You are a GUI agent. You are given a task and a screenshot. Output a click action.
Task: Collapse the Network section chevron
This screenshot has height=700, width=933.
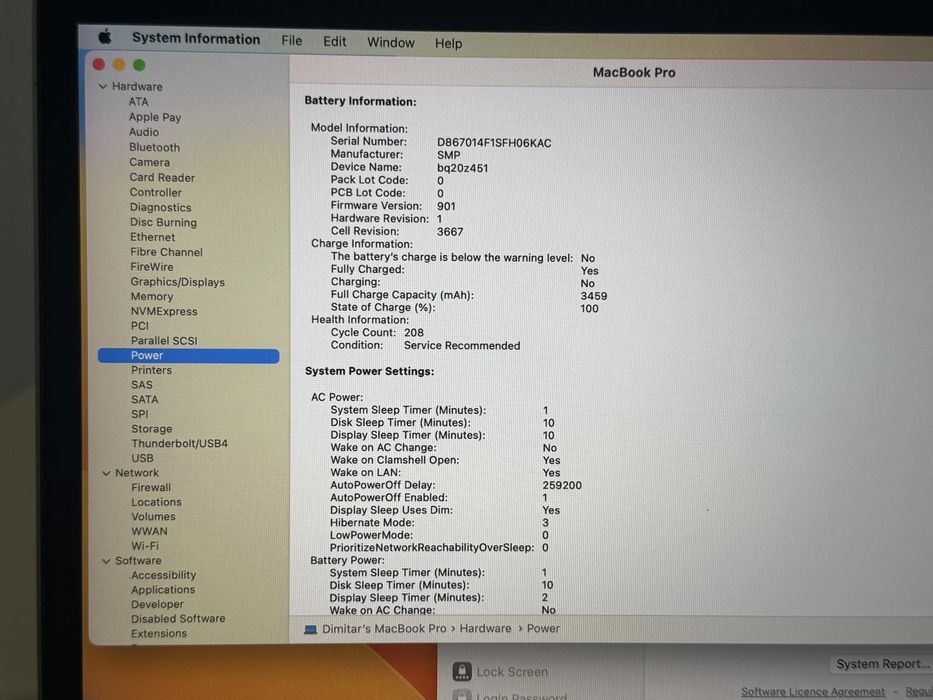tap(106, 473)
